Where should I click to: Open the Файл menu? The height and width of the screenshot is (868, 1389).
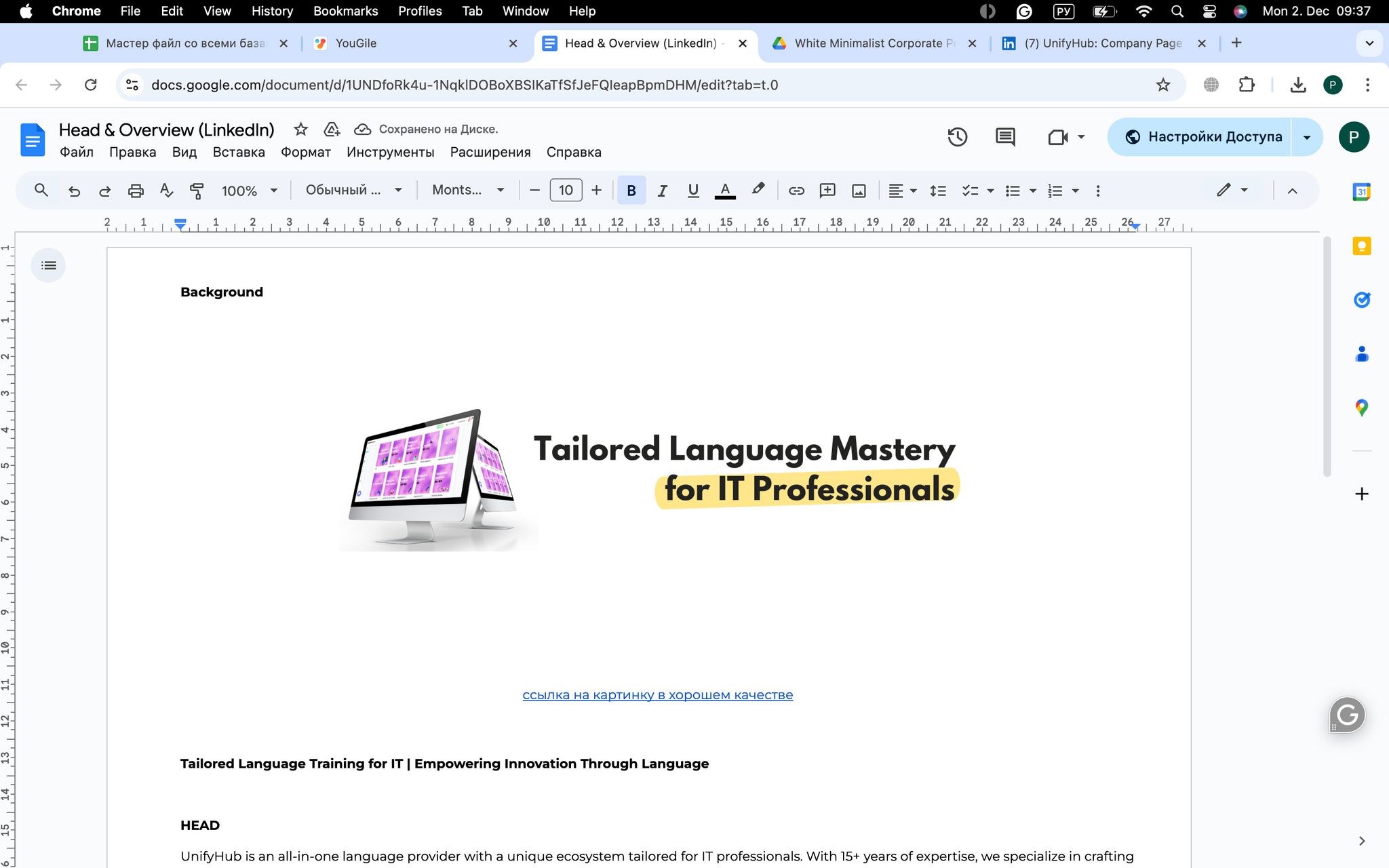(x=77, y=152)
